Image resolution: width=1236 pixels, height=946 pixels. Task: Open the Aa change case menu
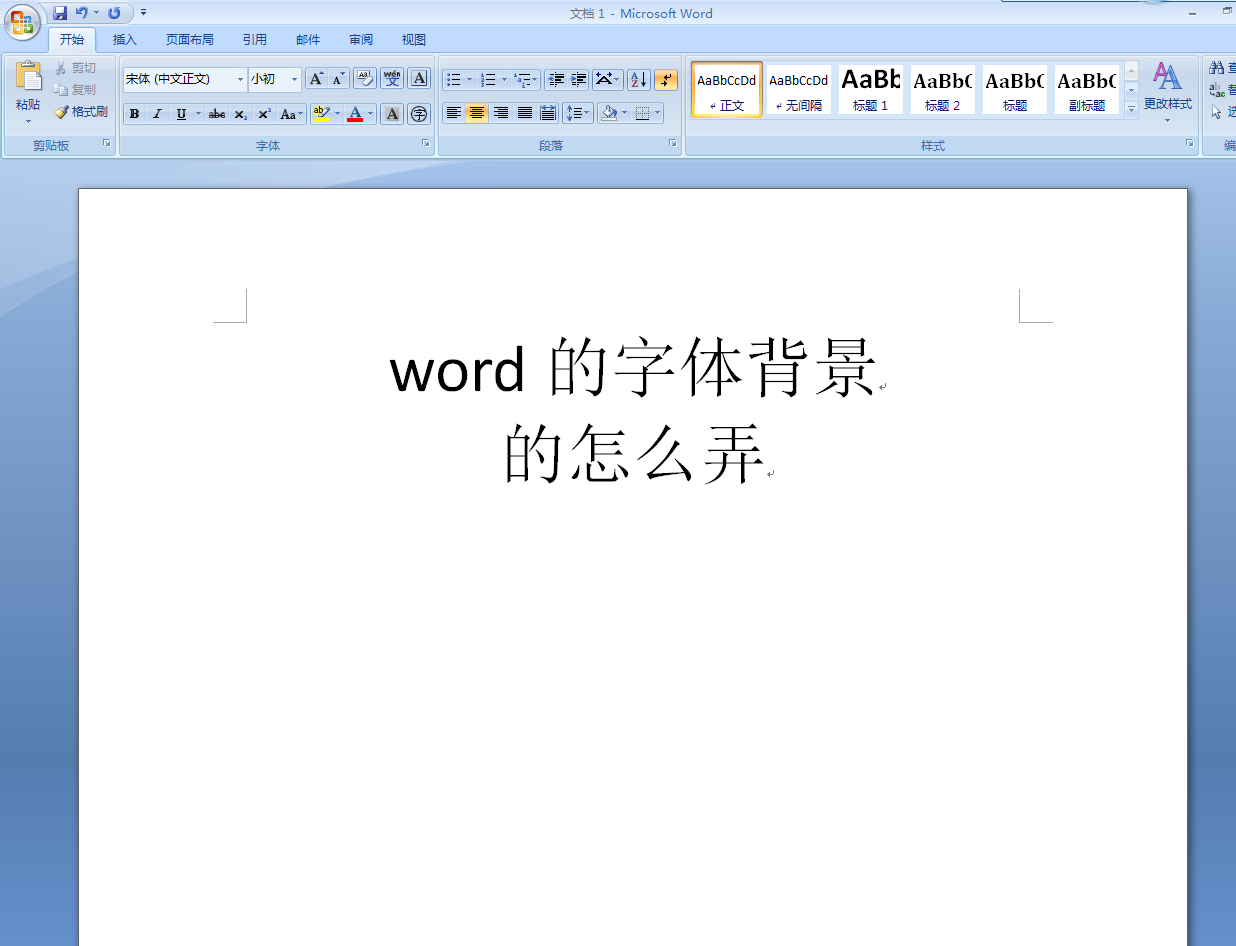[x=291, y=114]
